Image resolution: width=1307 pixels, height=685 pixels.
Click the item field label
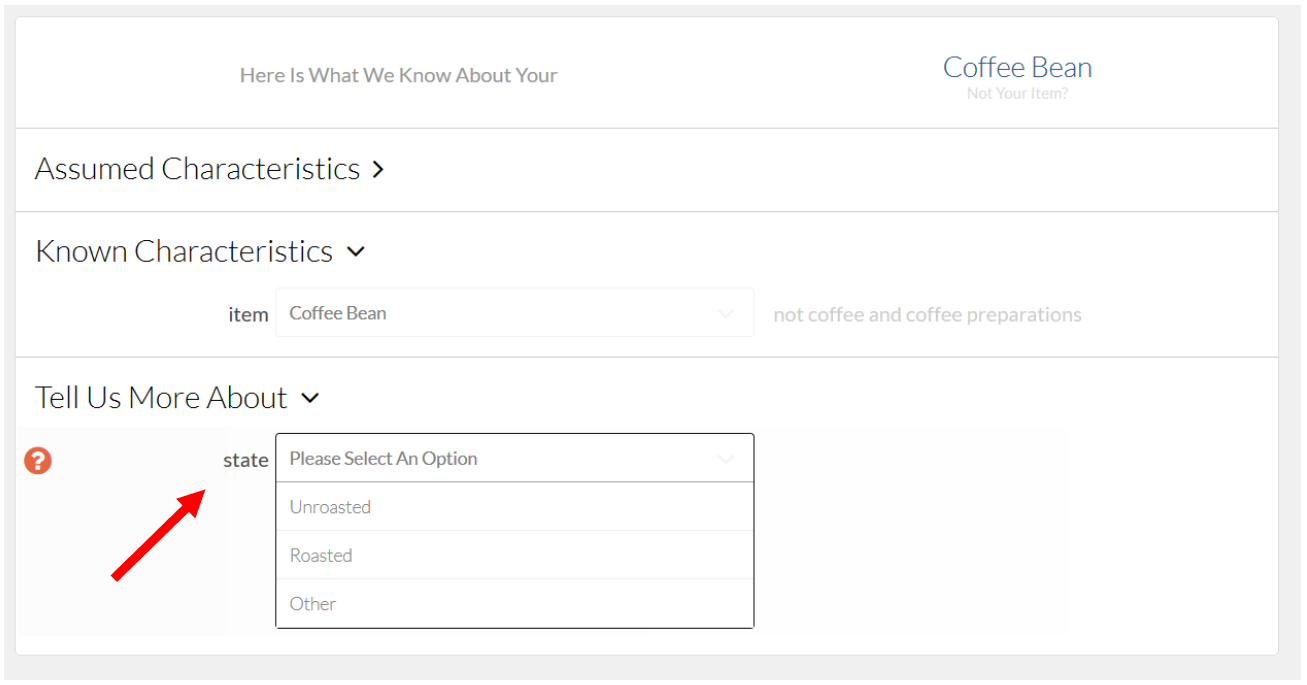coord(248,315)
